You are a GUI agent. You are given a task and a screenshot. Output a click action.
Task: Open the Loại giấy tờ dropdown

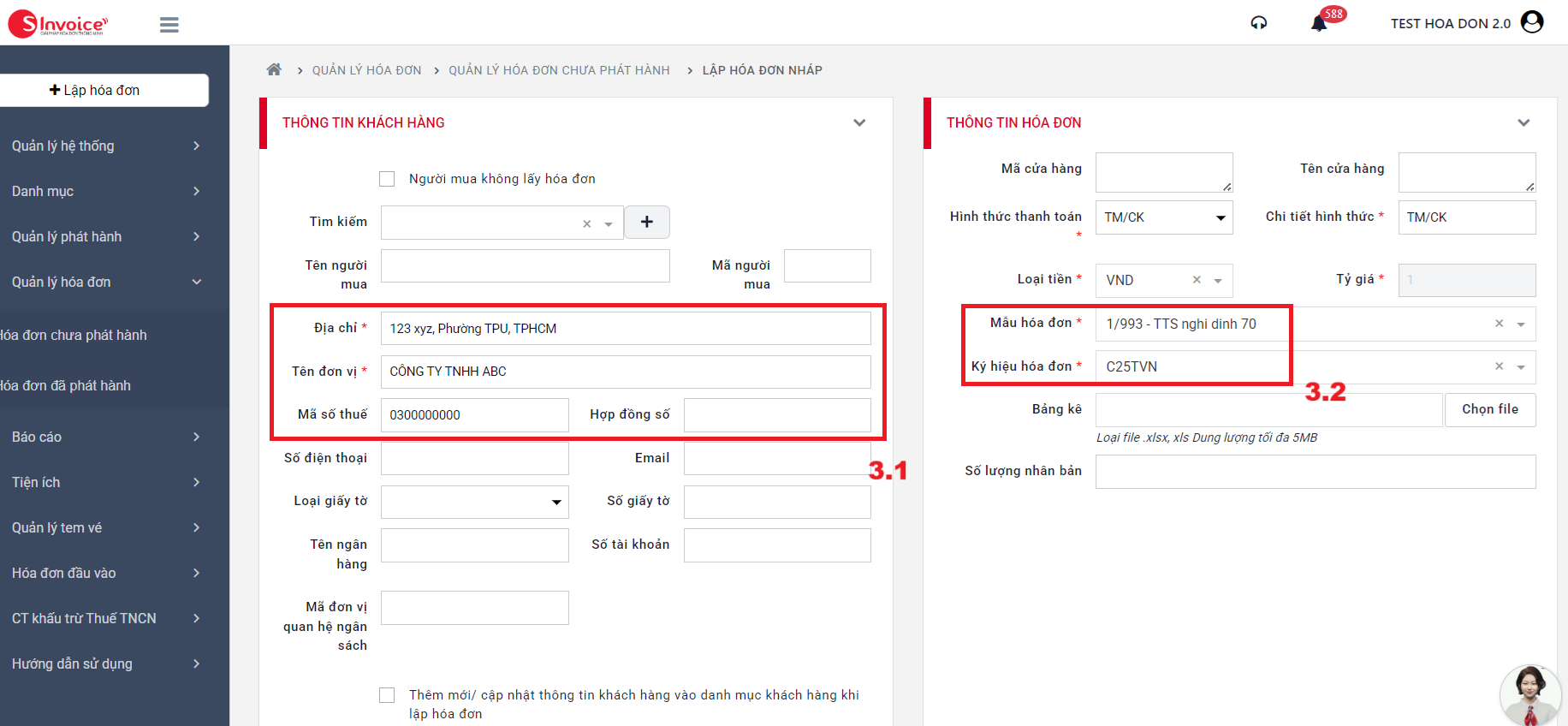[x=474, y=502]
